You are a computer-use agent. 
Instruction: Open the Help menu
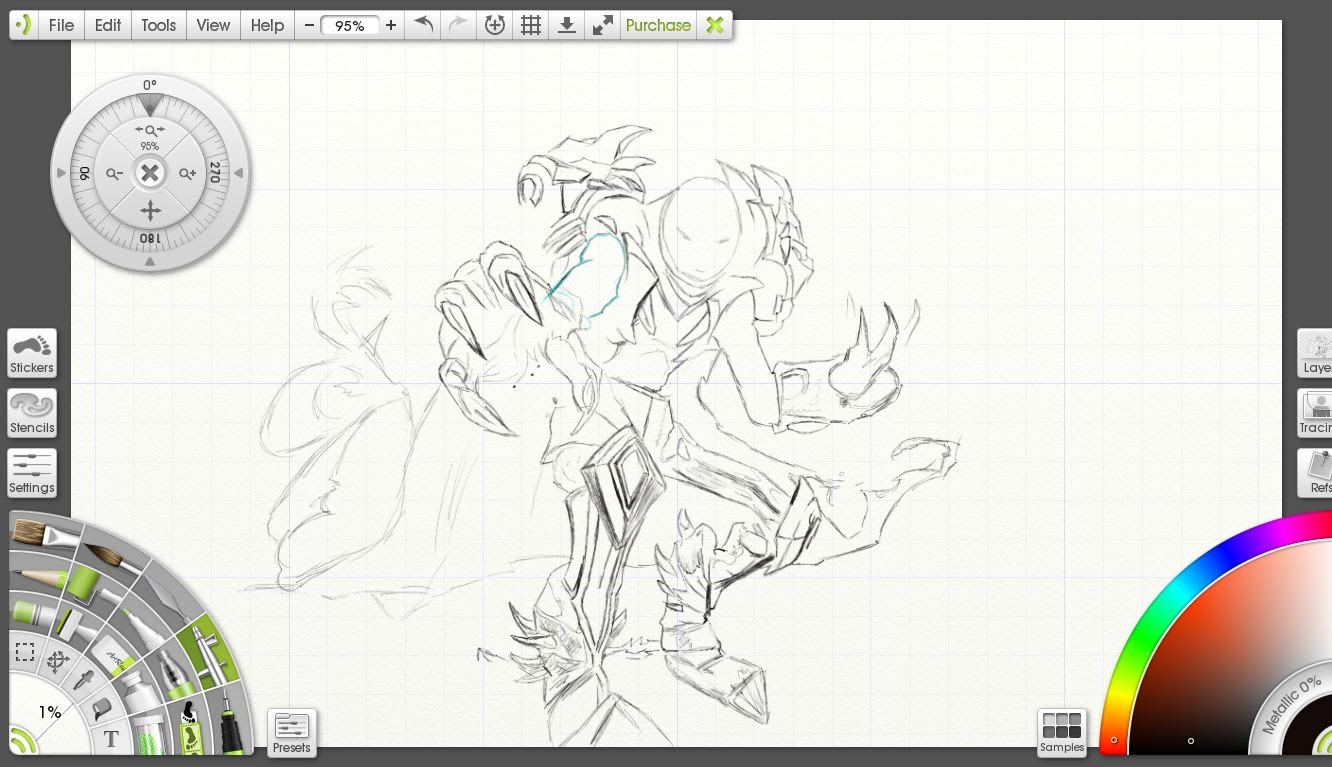(x=267, y=25)
